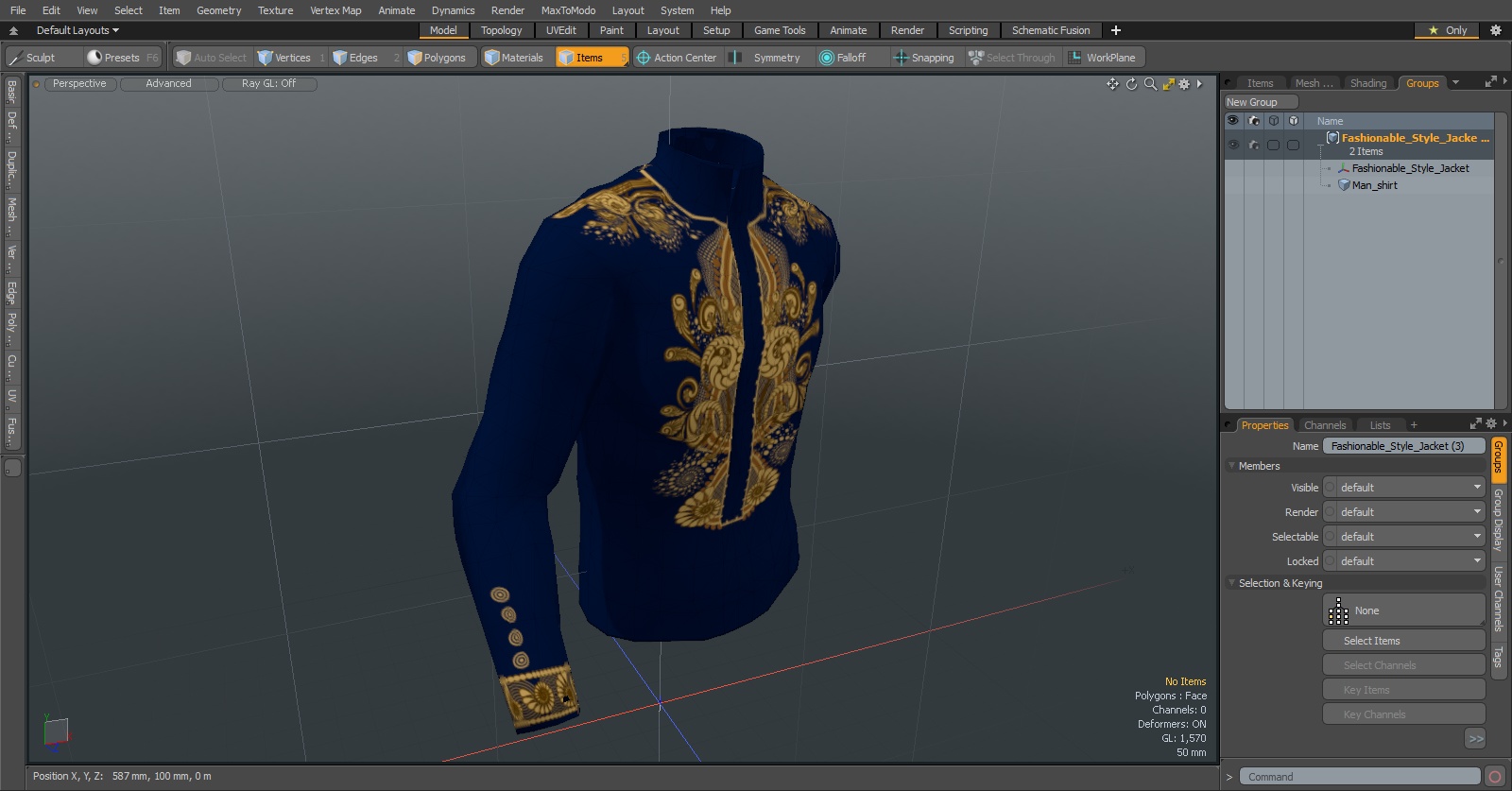Open the Render dropdown in Properties
Viewport: 1512px width, 791px height.
(1404, 512)
